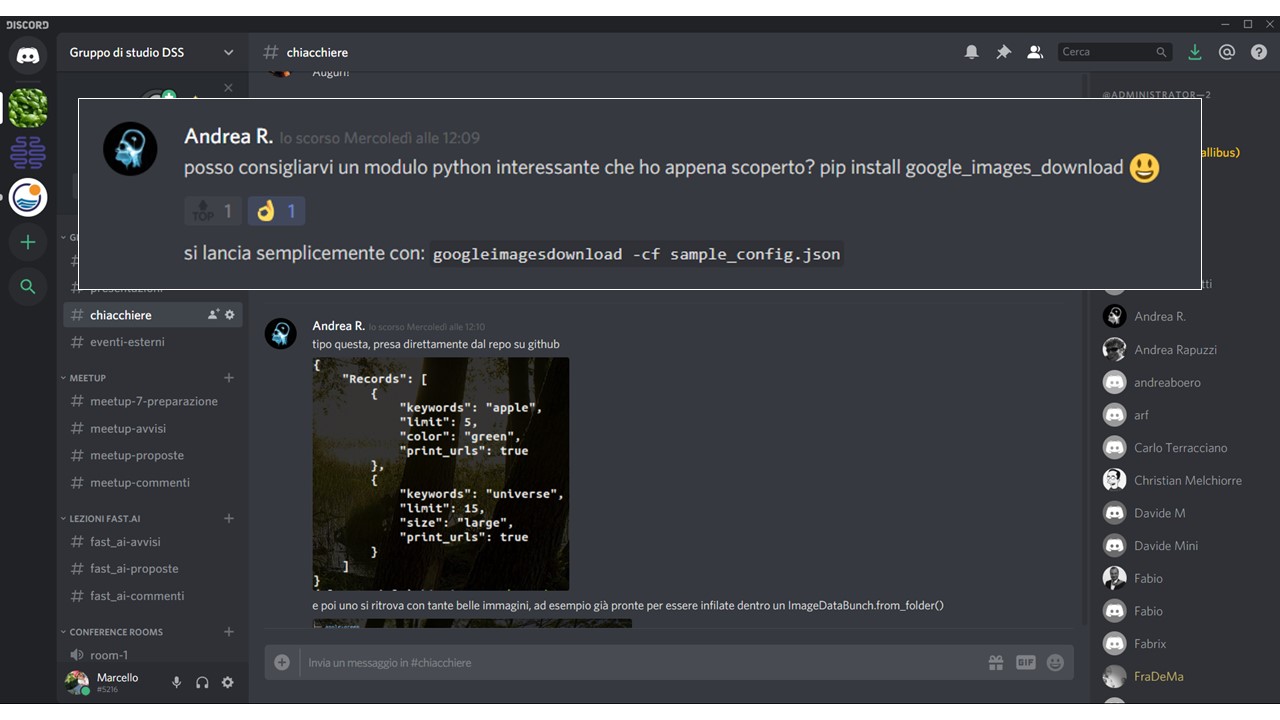Open Discord home button
The height and width of the screenshot is (720, 1280).
pos(28,55)
